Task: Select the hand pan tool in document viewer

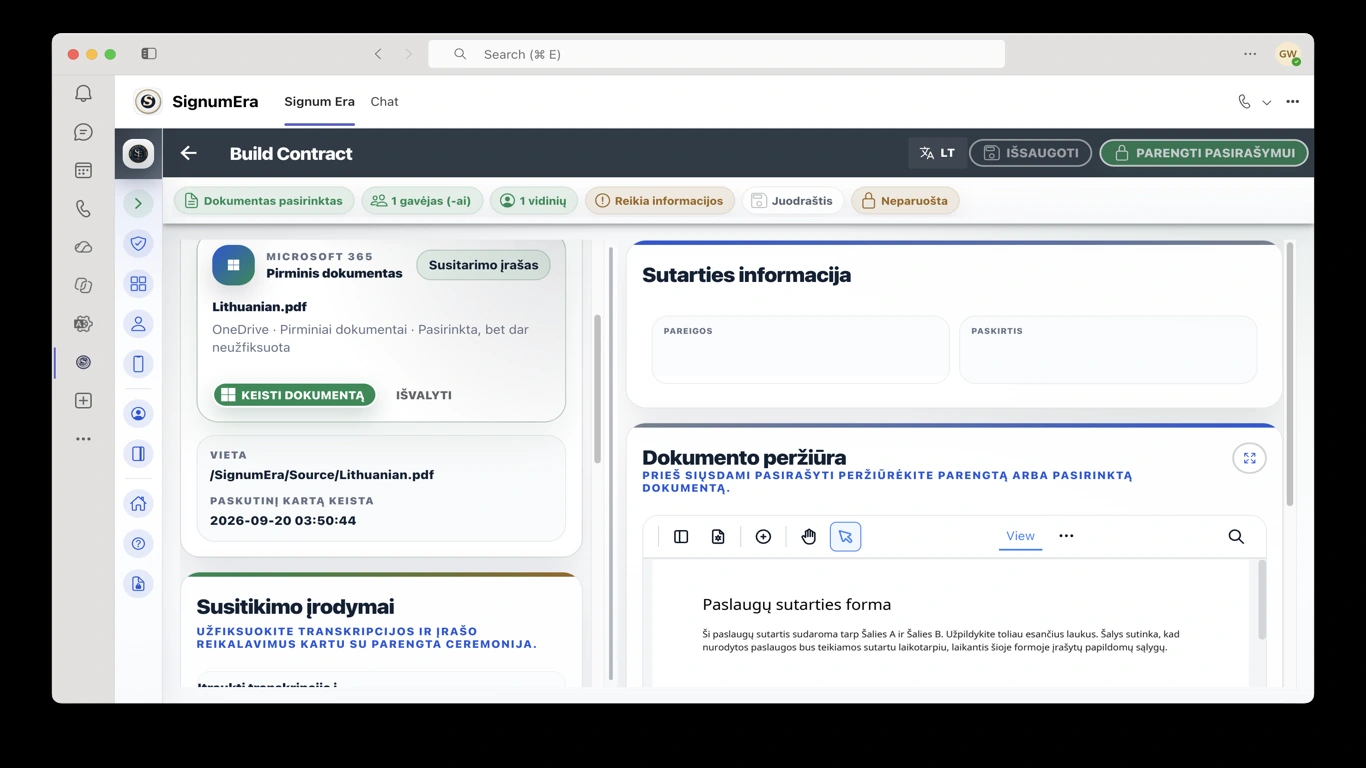Action: 809,537
